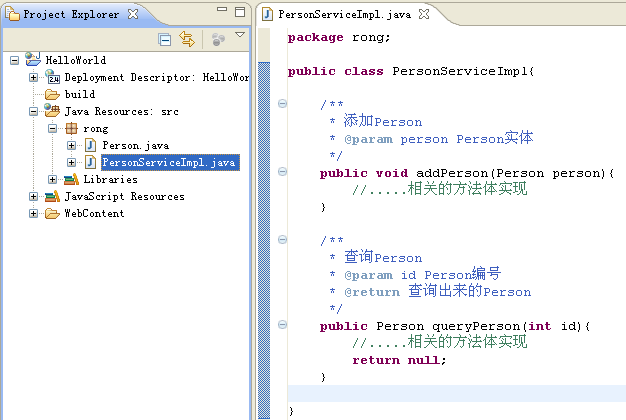The height and width of the screenshot is (420, 626).
Task: Toggle Link with Editor arrows icon
Action: click(187, 39)
